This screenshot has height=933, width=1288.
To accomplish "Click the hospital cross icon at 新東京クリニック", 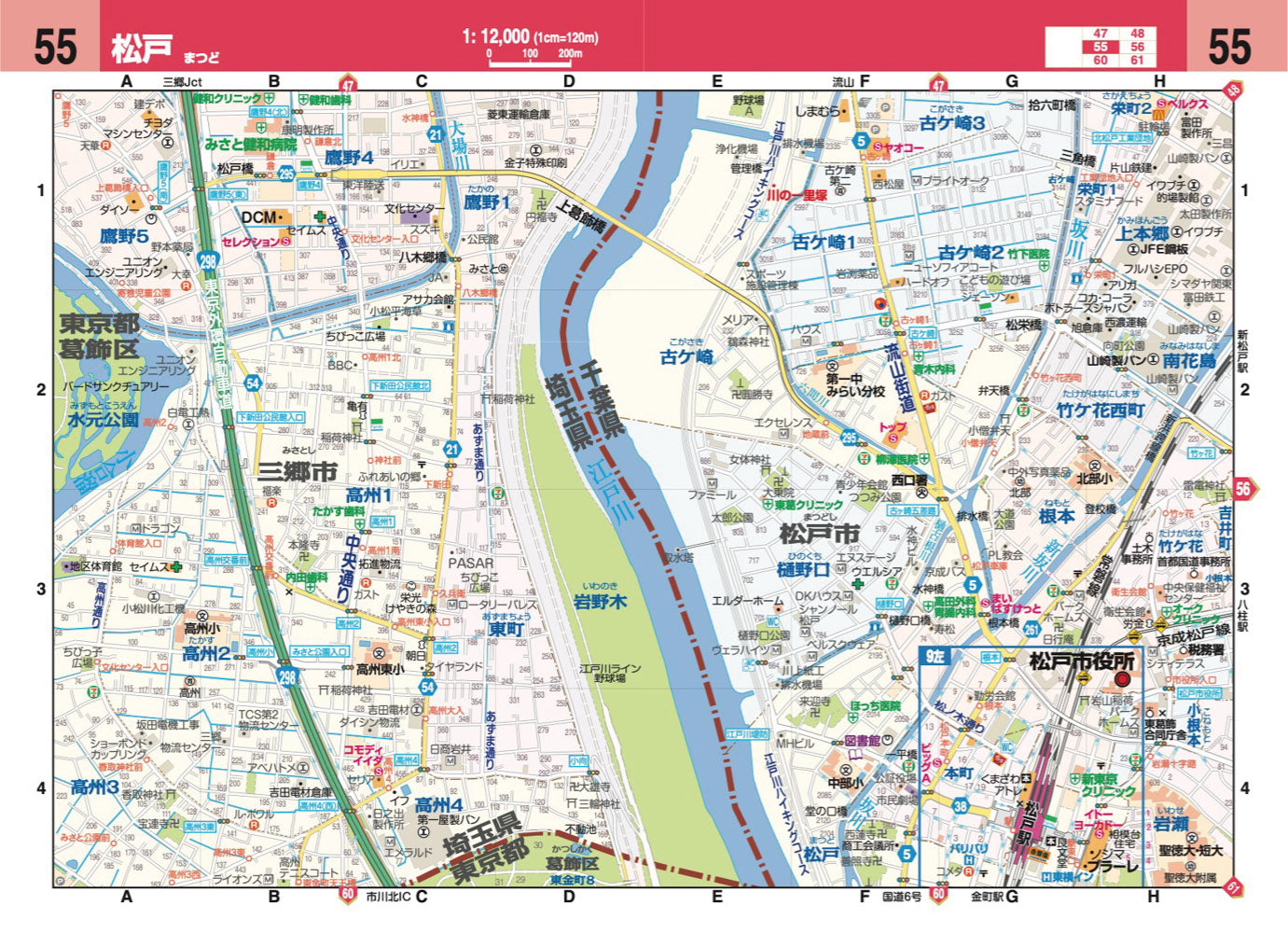I will (1073, 779).
